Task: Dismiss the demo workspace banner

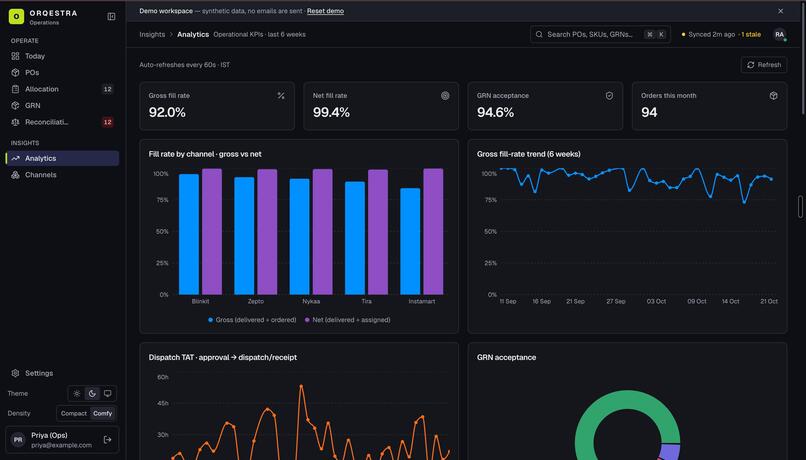Action: [780, 11]
